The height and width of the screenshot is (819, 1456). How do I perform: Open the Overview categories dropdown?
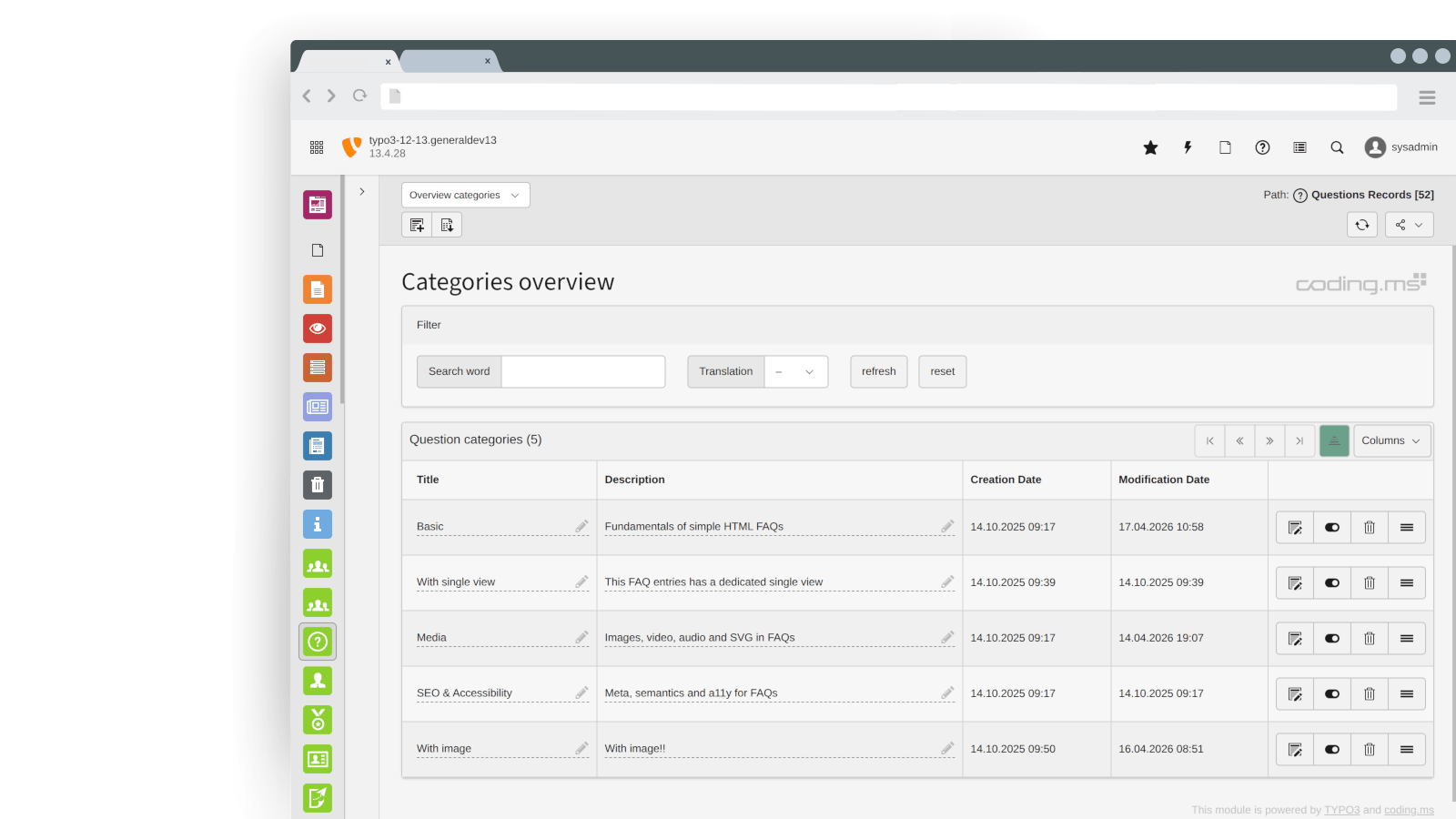tap(465, 195)
